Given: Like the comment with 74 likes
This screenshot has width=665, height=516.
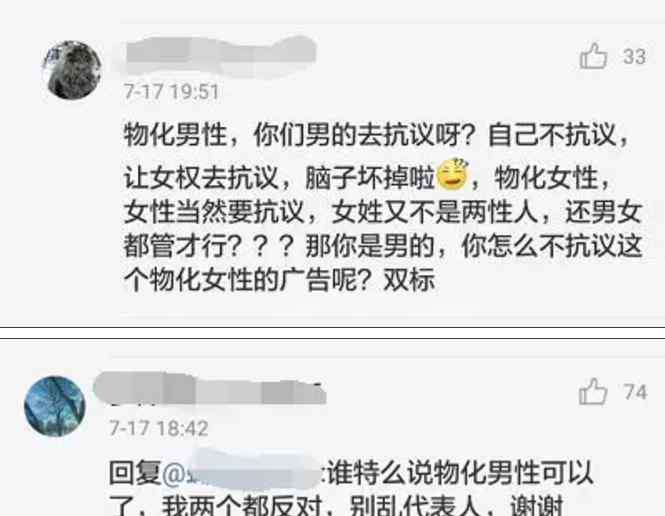Looking at the screenshot, I should tap(593, 391).
